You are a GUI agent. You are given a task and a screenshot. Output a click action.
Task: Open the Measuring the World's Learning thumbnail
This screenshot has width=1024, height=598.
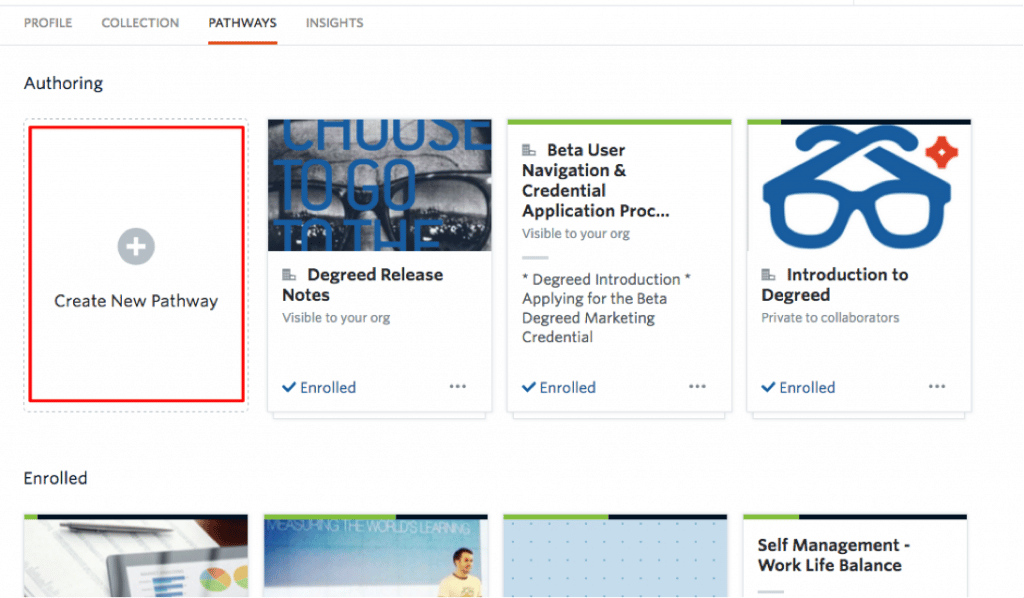[376, 558]
